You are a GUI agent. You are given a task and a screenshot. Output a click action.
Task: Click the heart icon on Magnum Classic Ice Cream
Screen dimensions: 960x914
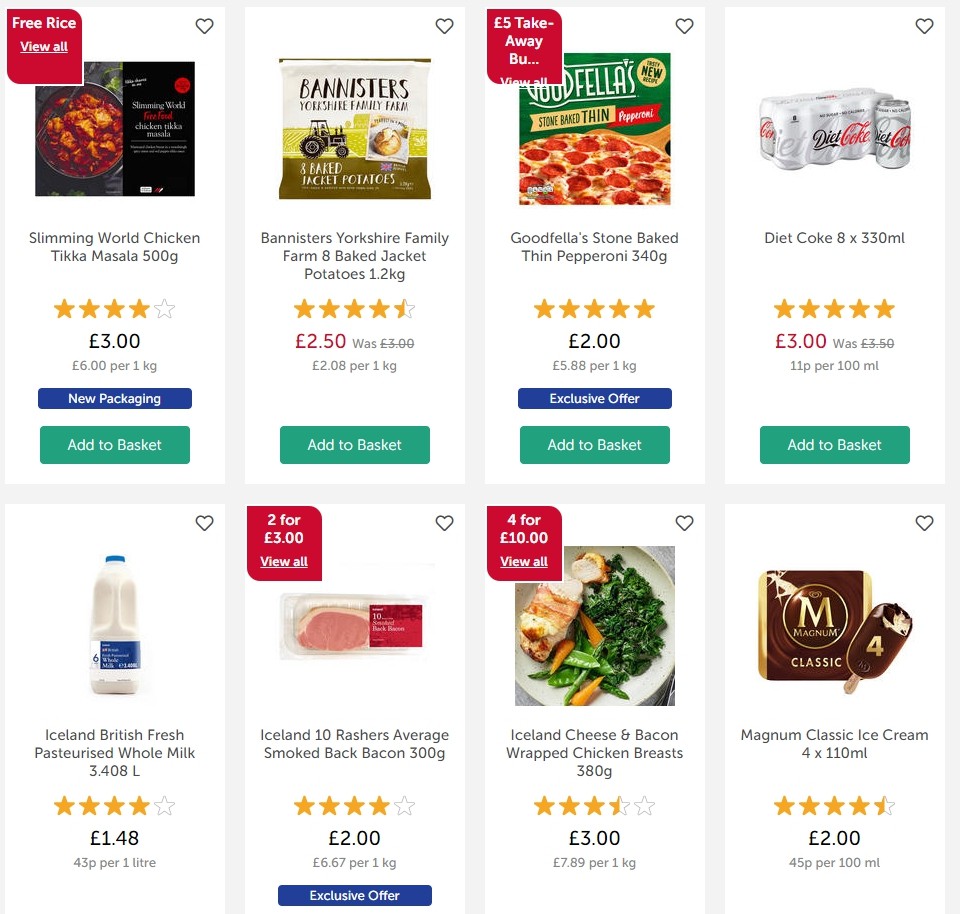coord(924,523)
